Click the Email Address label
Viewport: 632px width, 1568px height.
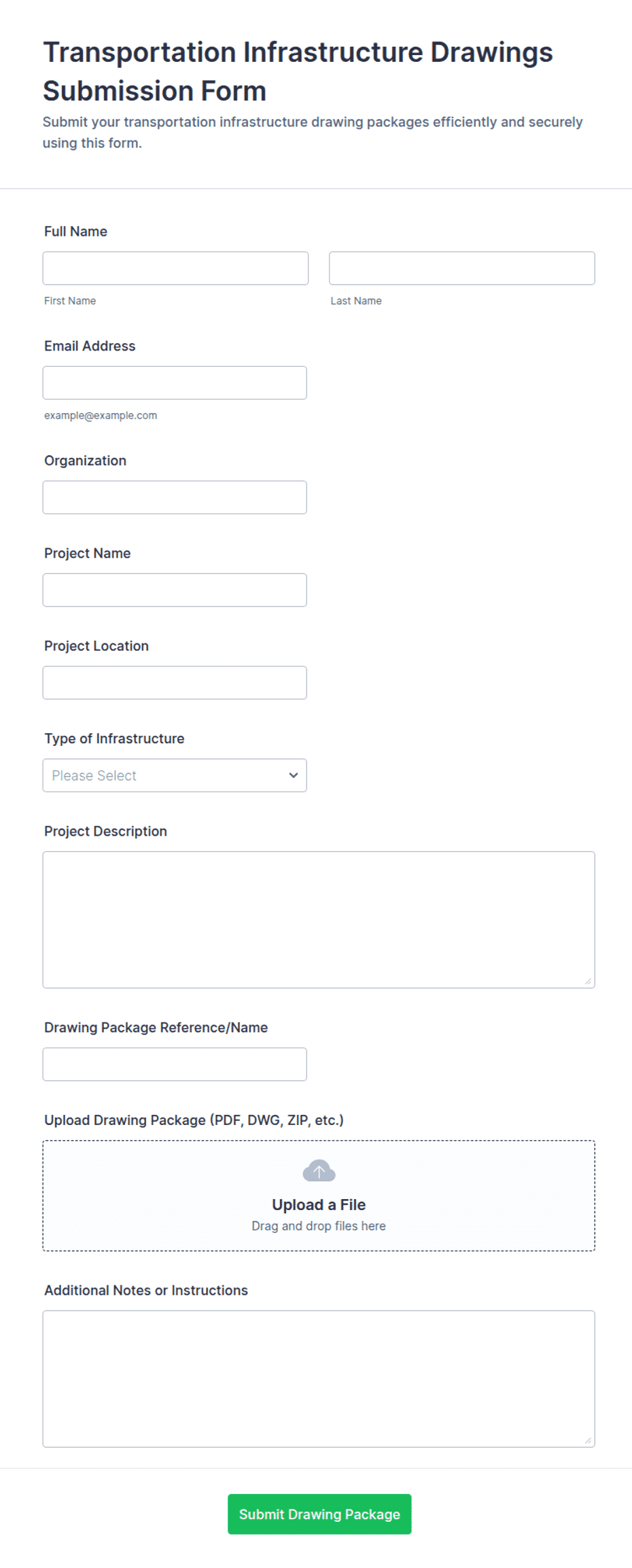point(90,346)
